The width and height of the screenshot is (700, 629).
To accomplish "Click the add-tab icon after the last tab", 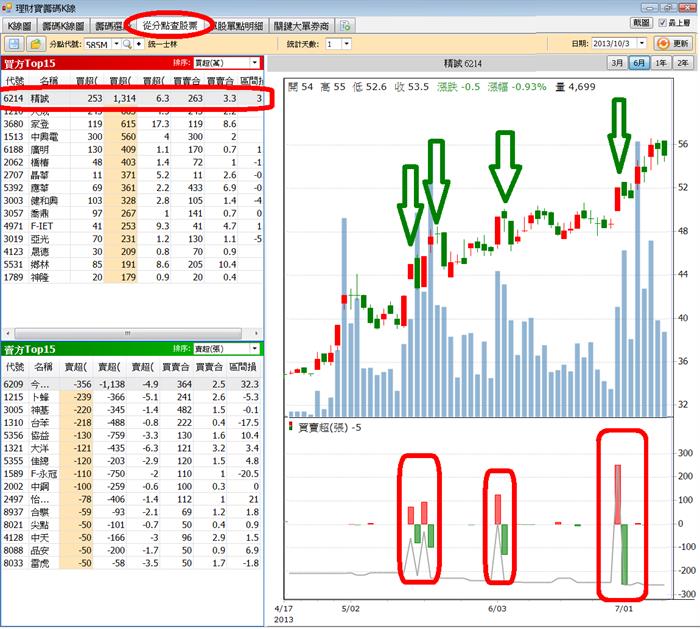I will point(346,25).
